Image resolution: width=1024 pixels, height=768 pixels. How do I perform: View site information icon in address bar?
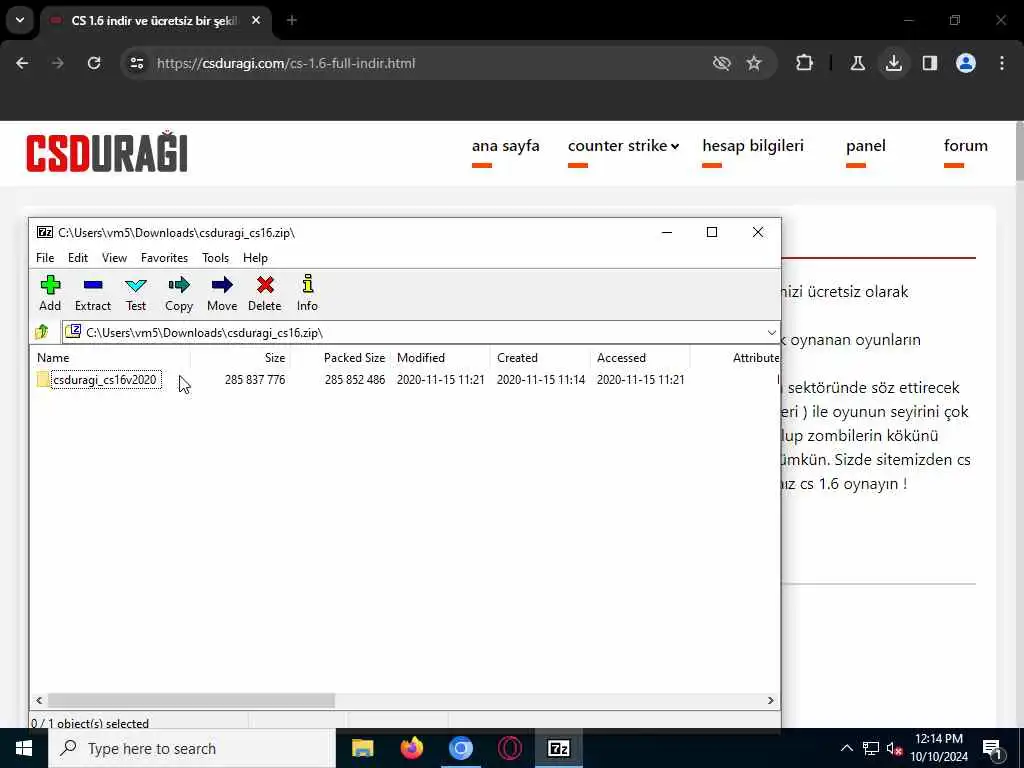[136, 63]
